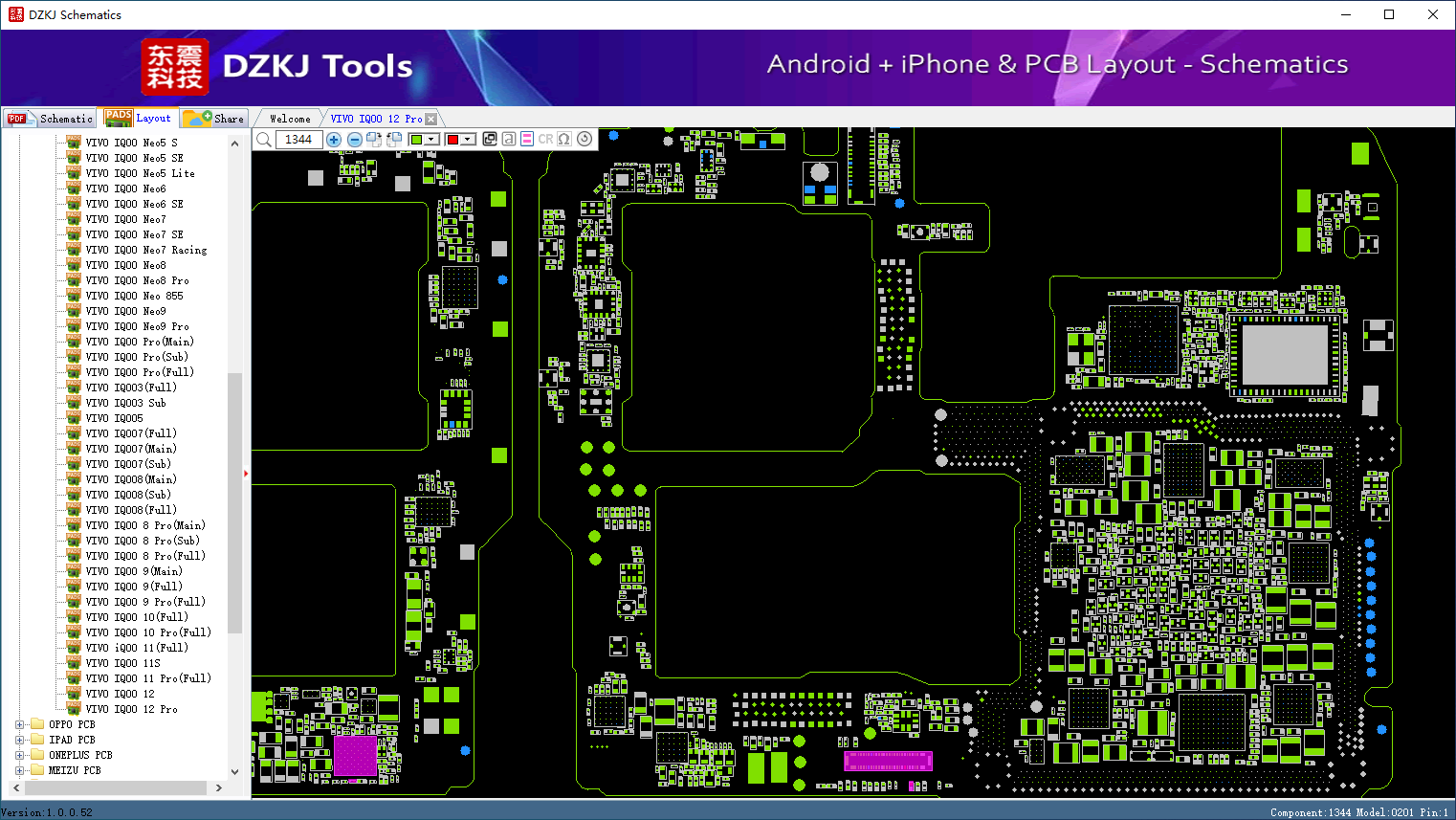Click the Component:1344 status bar text

tap(1311, 812)
